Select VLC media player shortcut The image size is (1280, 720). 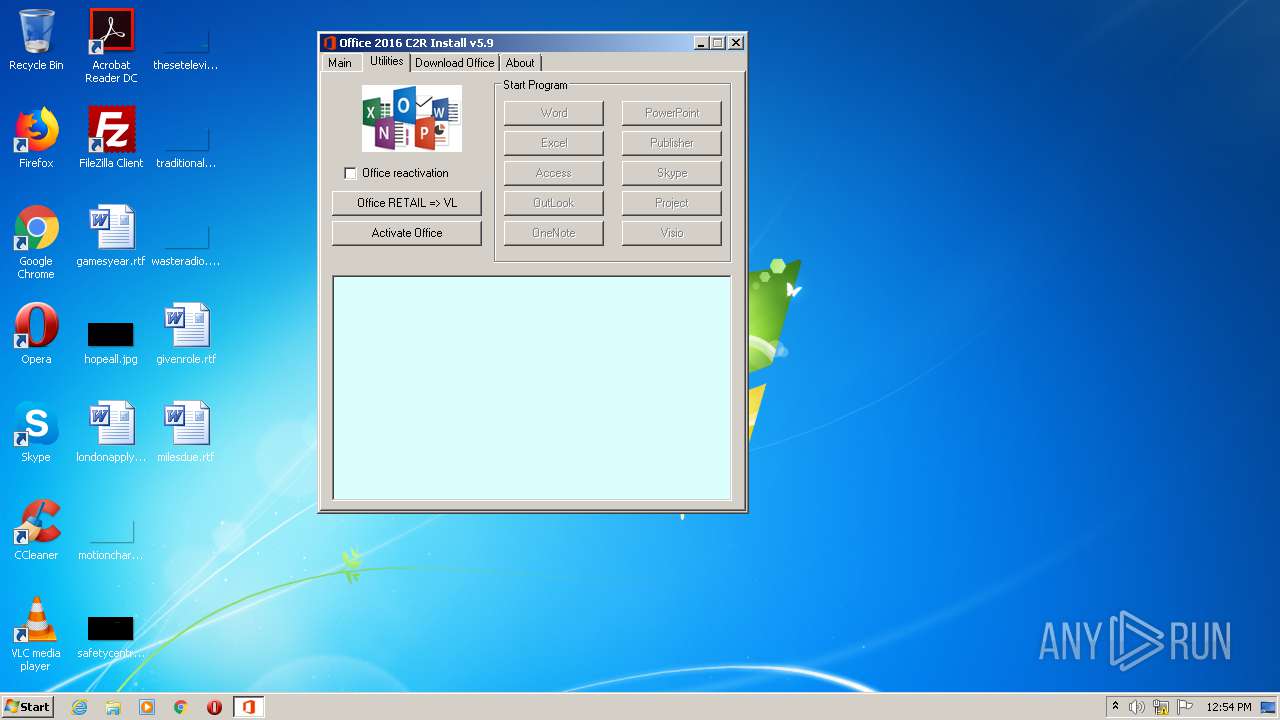pyautogui.click(x=36, y=634)
